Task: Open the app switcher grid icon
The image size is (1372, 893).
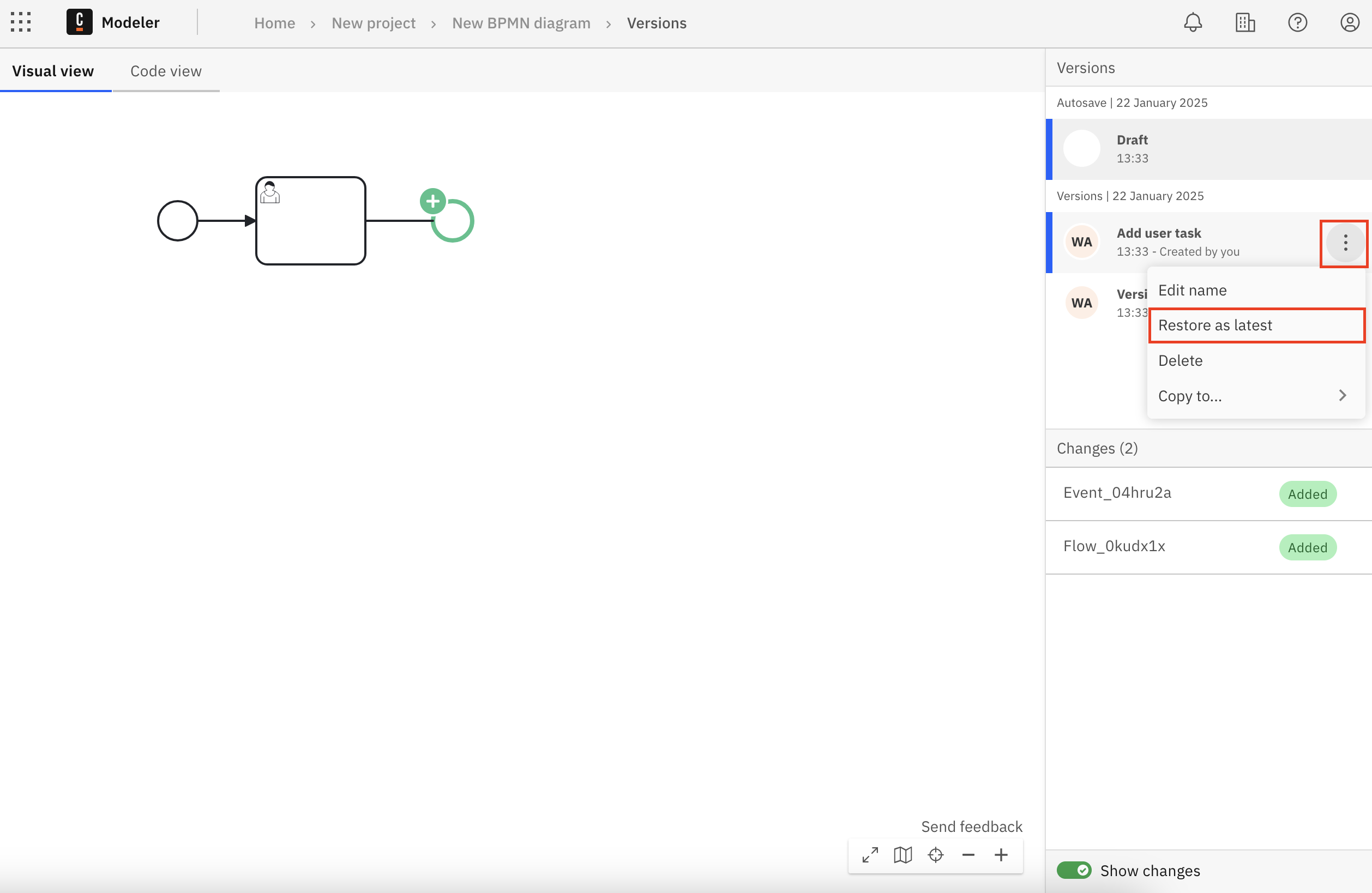Action: coord(21,22)
